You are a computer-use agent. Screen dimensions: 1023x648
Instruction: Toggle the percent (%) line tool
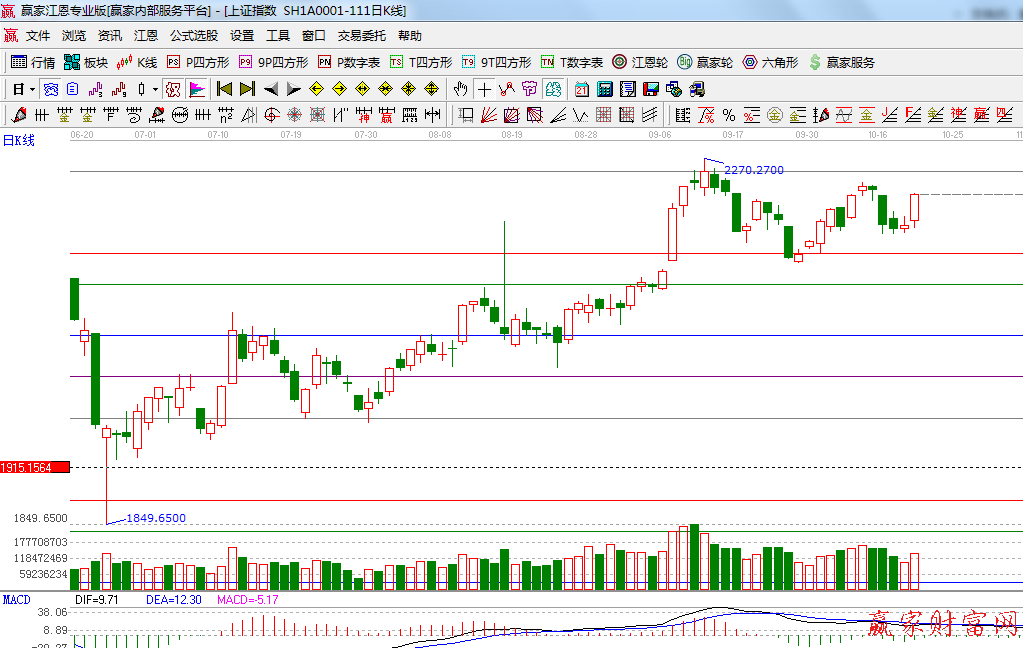[x=728, y=115]
